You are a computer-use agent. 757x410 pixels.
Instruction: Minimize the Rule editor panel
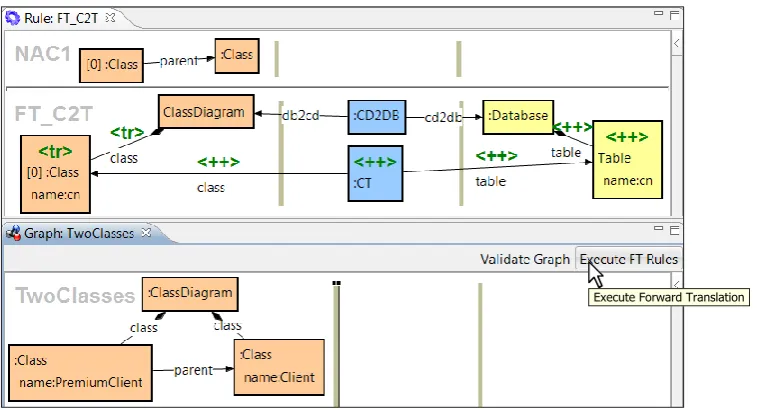(659, 14)
